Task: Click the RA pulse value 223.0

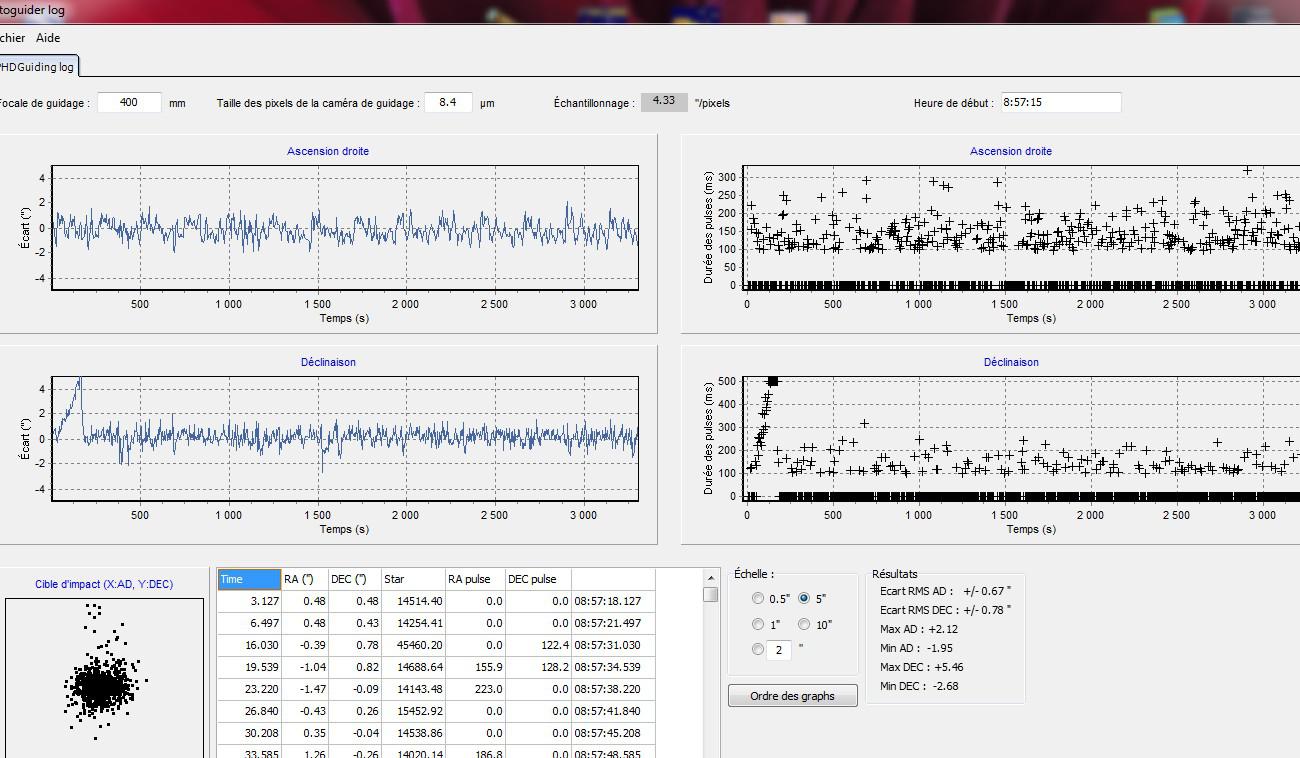Action: (x=475, y=689)
